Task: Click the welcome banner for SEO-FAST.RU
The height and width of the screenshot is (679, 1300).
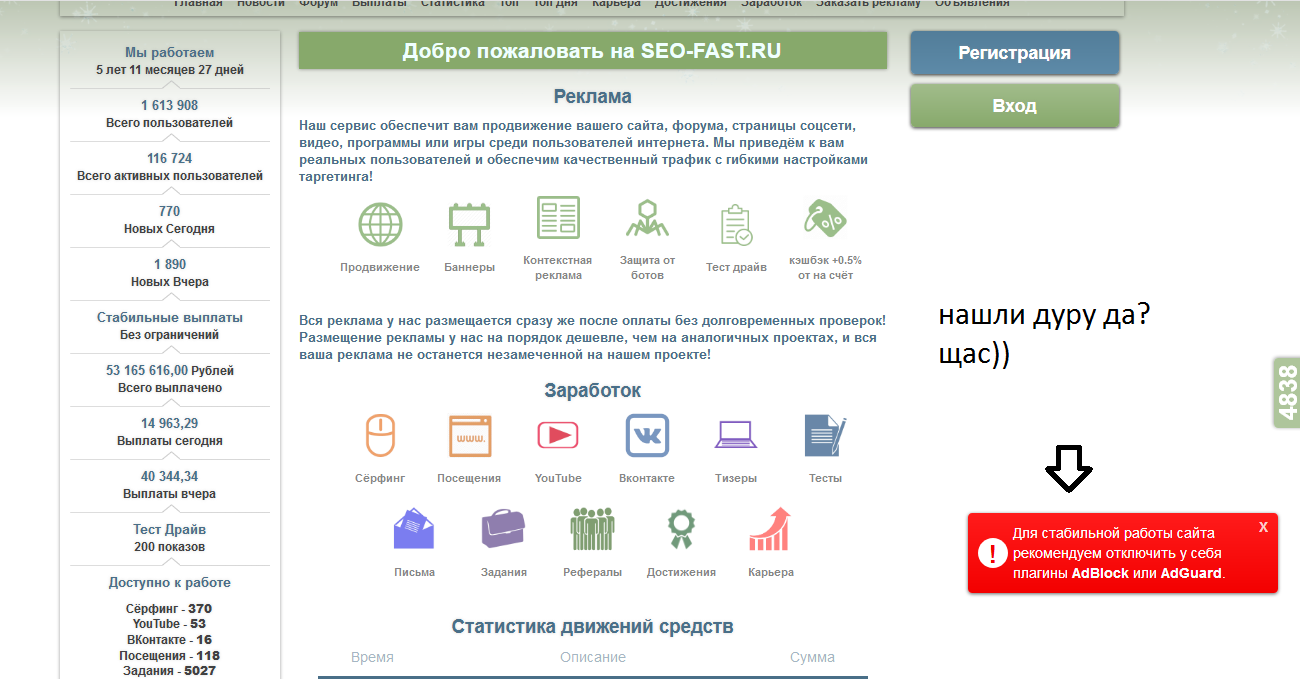Action: click(x=592, y=51)
